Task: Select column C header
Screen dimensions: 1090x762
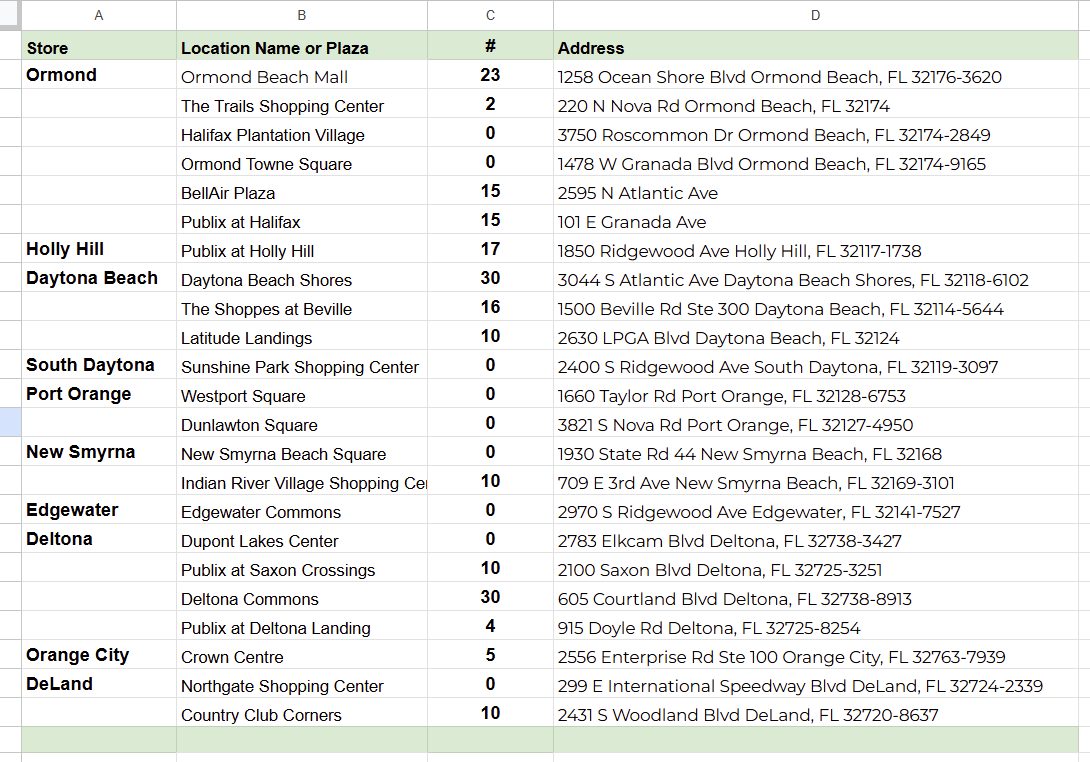Action: pos(490,15)
